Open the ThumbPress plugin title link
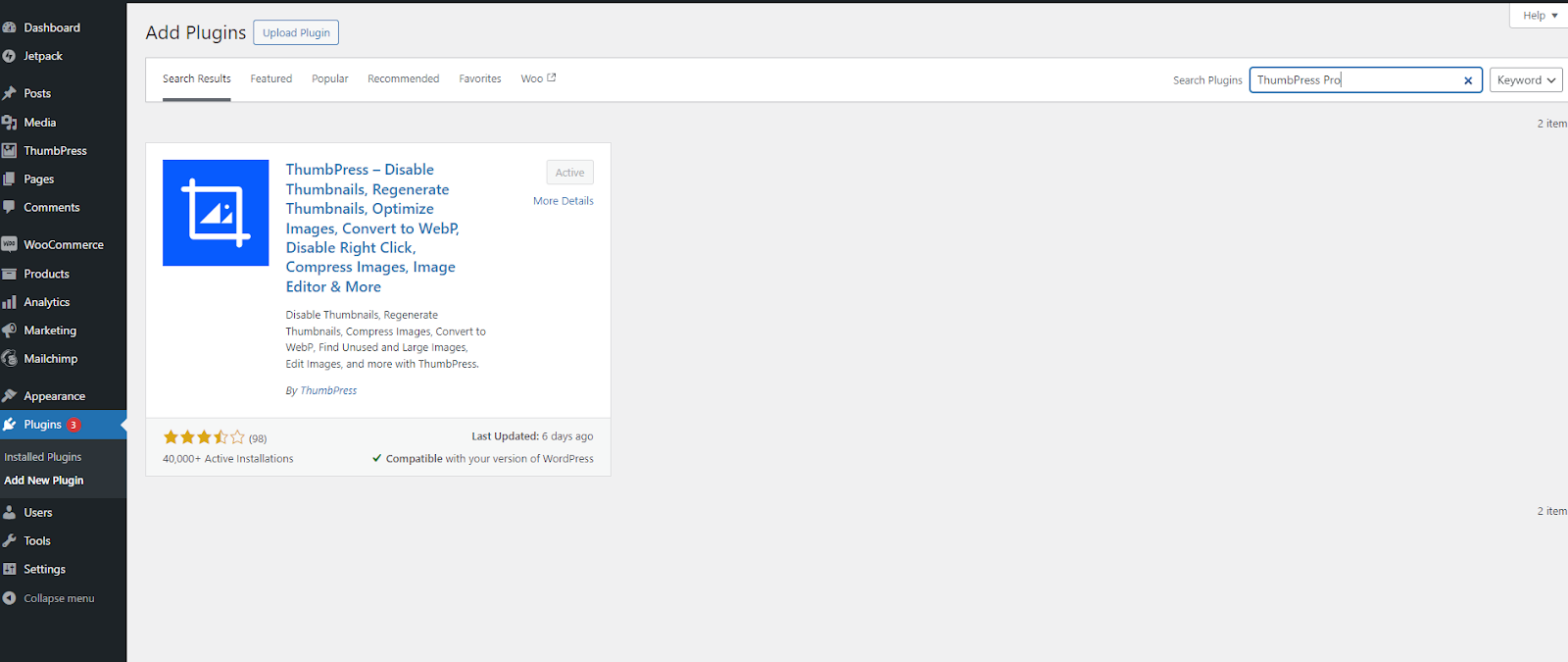The width and height of the screenshot is (1568, 662). click(x=372, y=229)
